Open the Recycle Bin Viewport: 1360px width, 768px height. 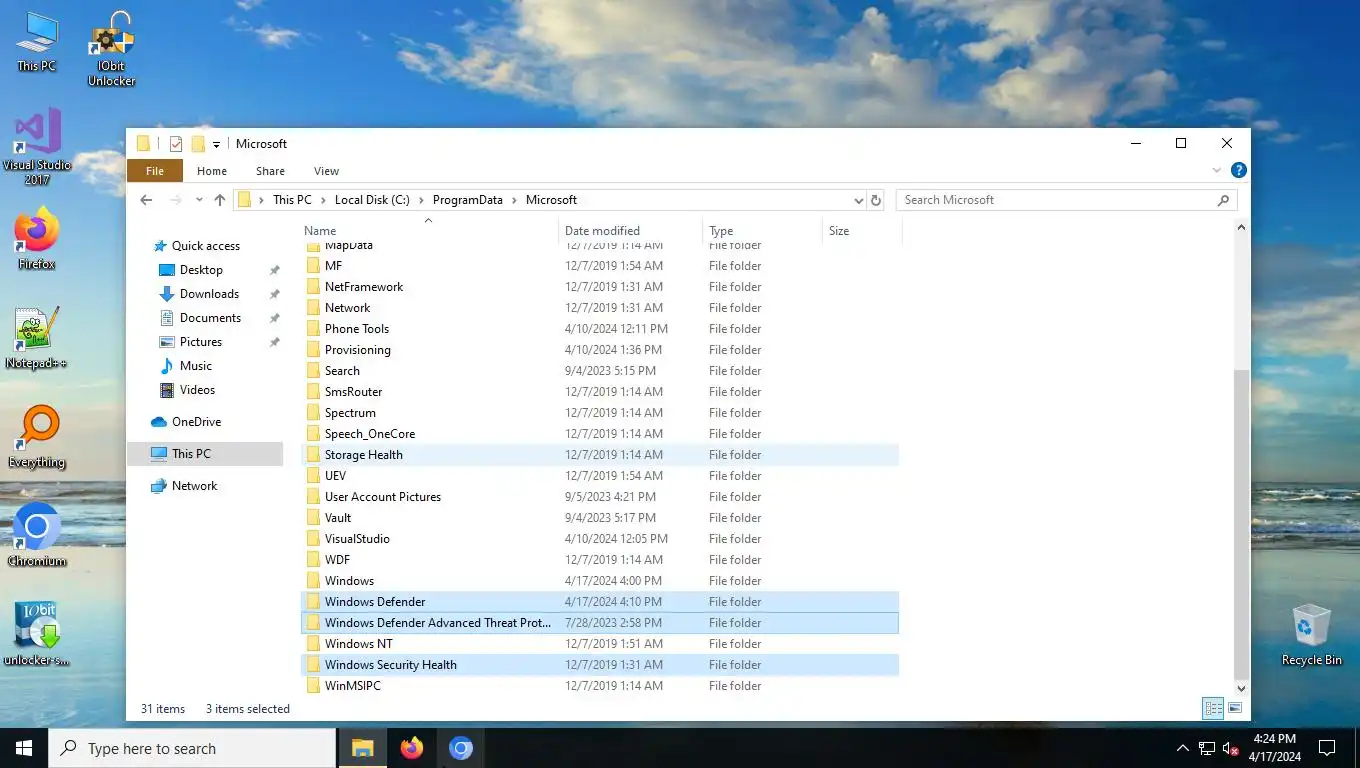point(1312,634)
